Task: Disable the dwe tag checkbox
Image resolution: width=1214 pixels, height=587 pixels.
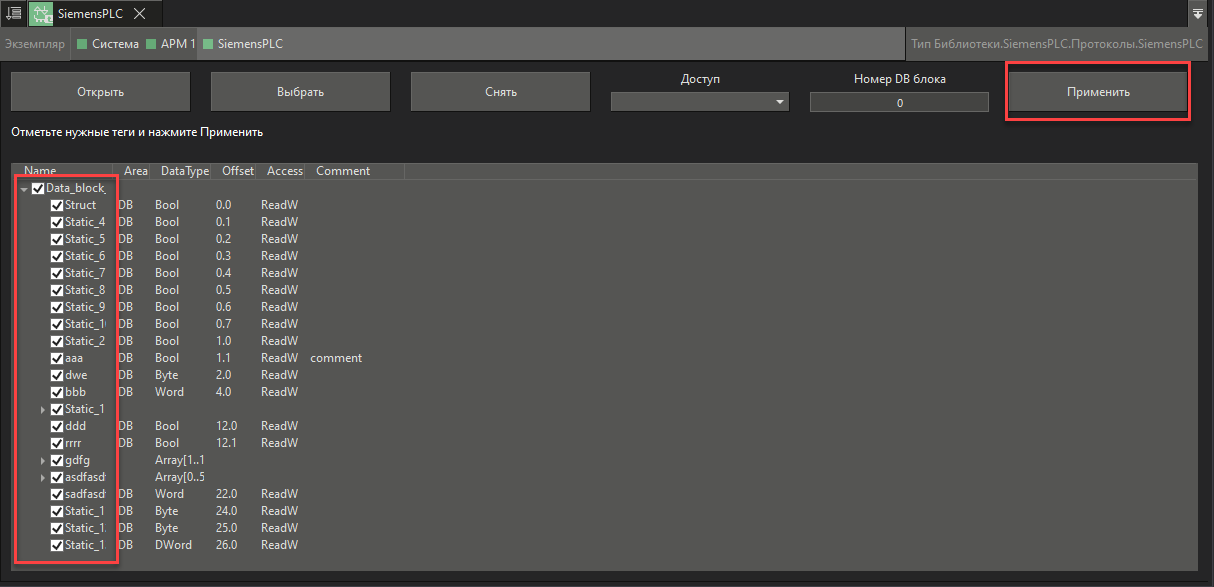Action: [x=57, y=374]
